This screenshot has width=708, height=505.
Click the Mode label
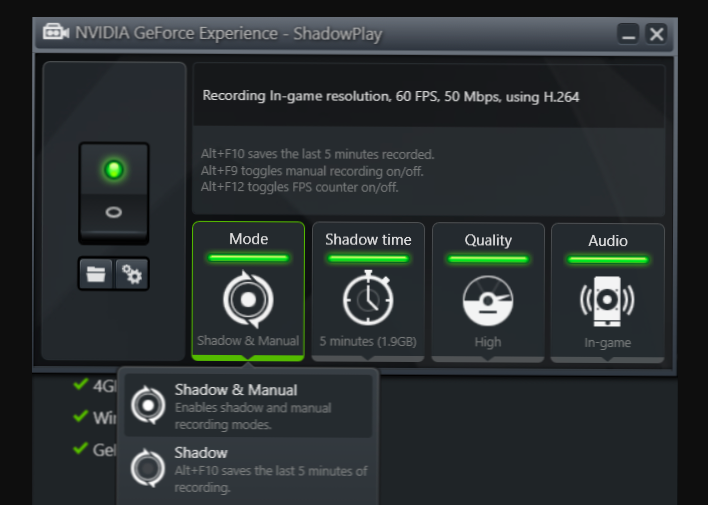pyautogui.click(x=248, y=238)
